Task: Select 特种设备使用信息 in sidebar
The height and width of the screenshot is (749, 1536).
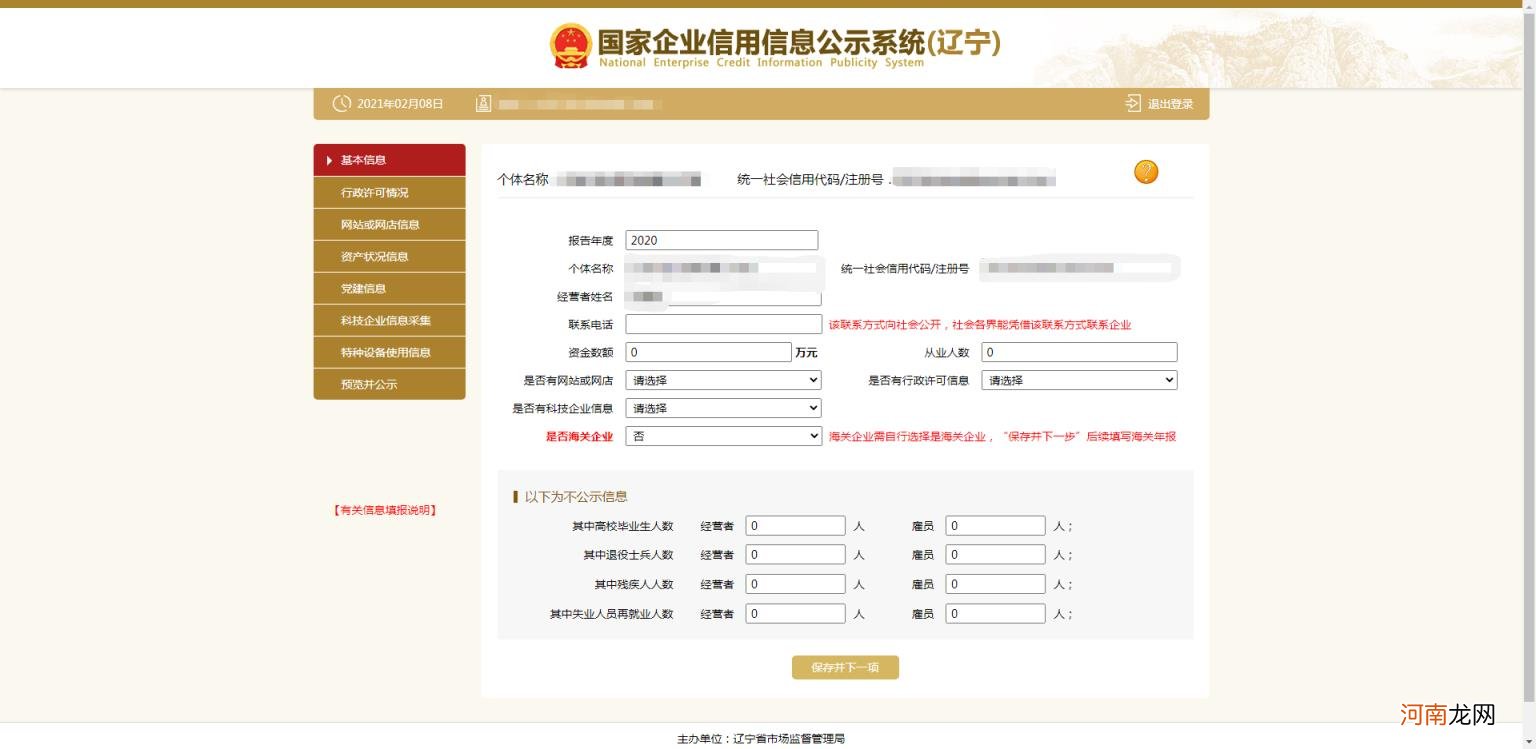Action: (x=389, y=352)
